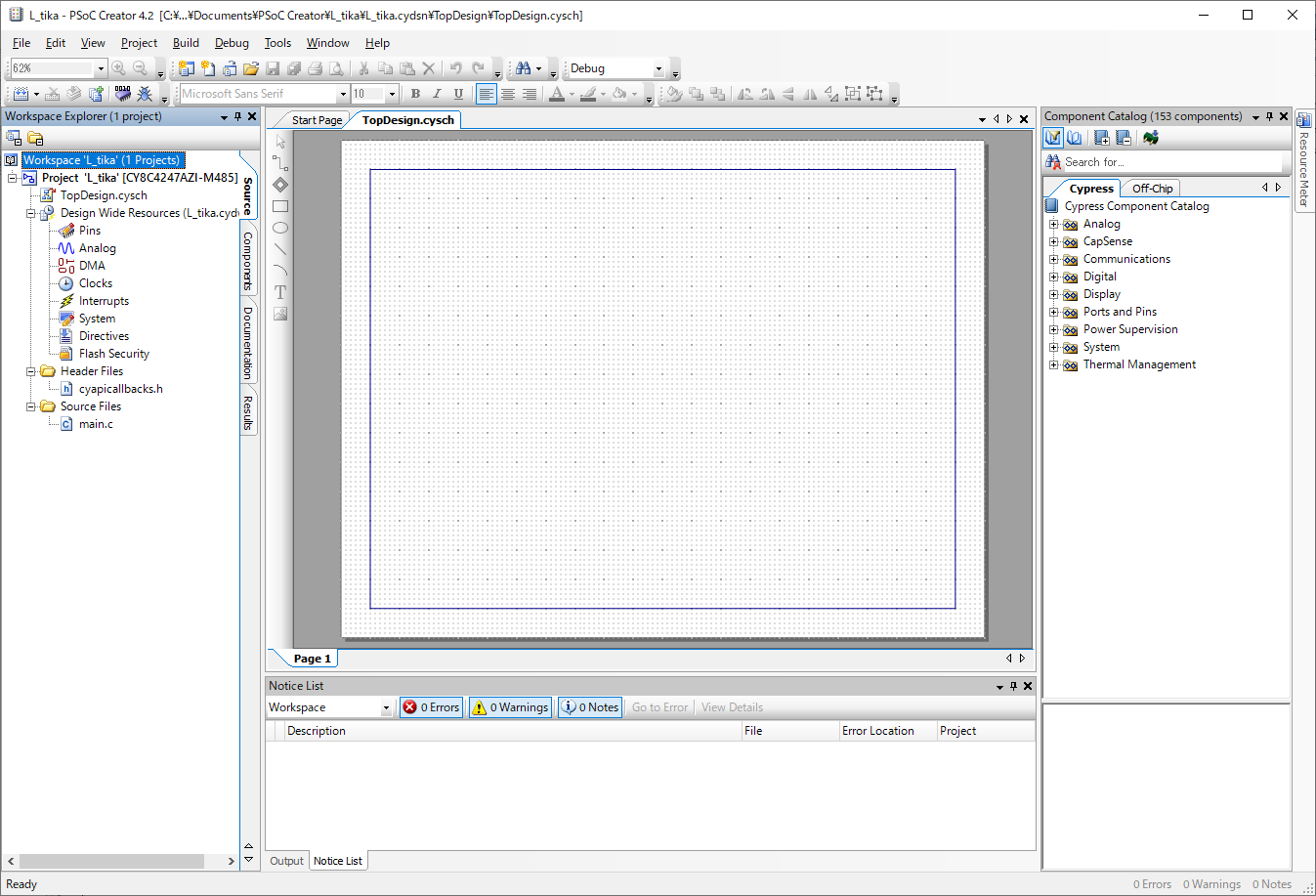Expand all catalog categories icon
This screenshot has width=1316, height=896.
point(1101,138)
